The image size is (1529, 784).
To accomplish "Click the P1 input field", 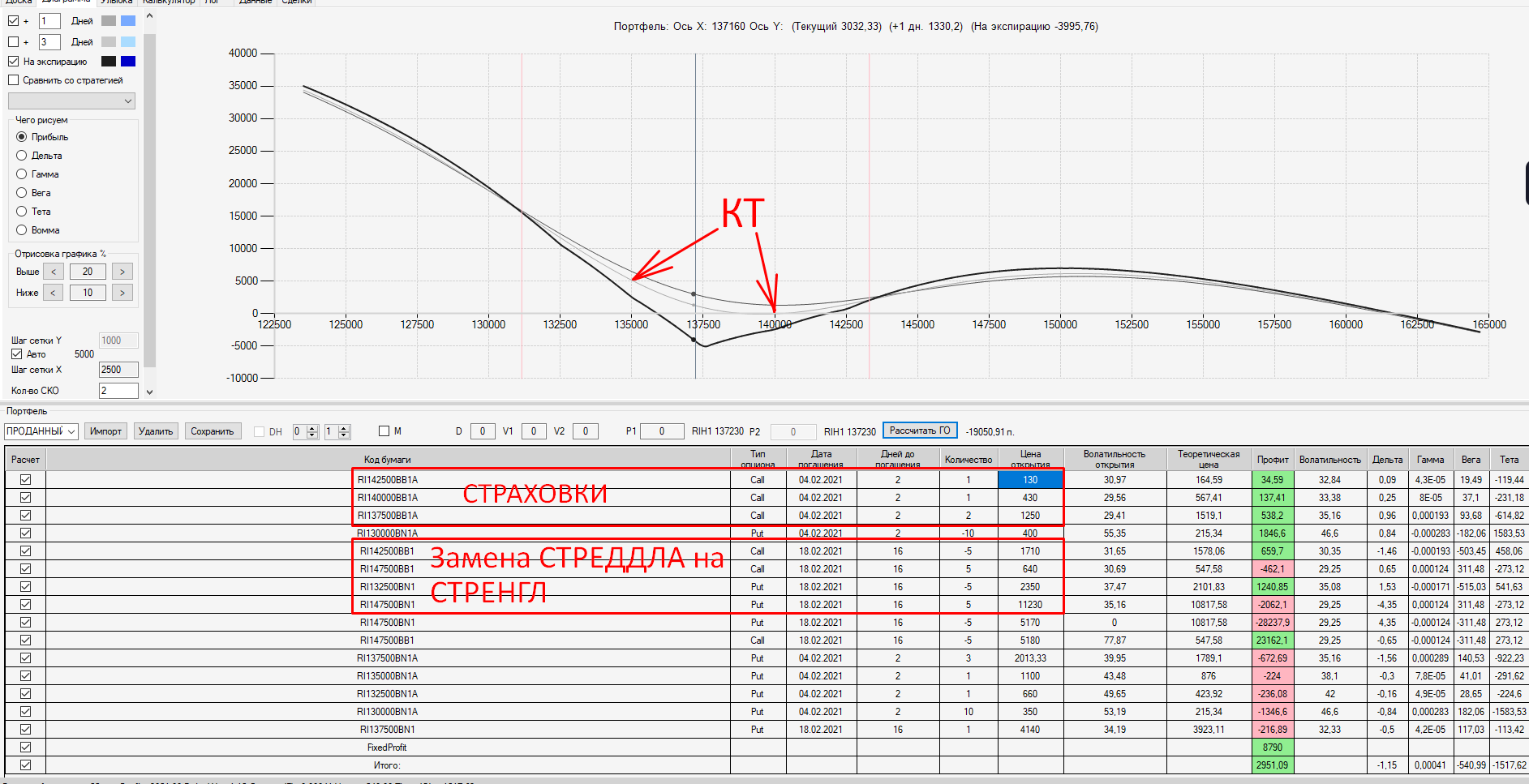I will (x=662, y=431).
